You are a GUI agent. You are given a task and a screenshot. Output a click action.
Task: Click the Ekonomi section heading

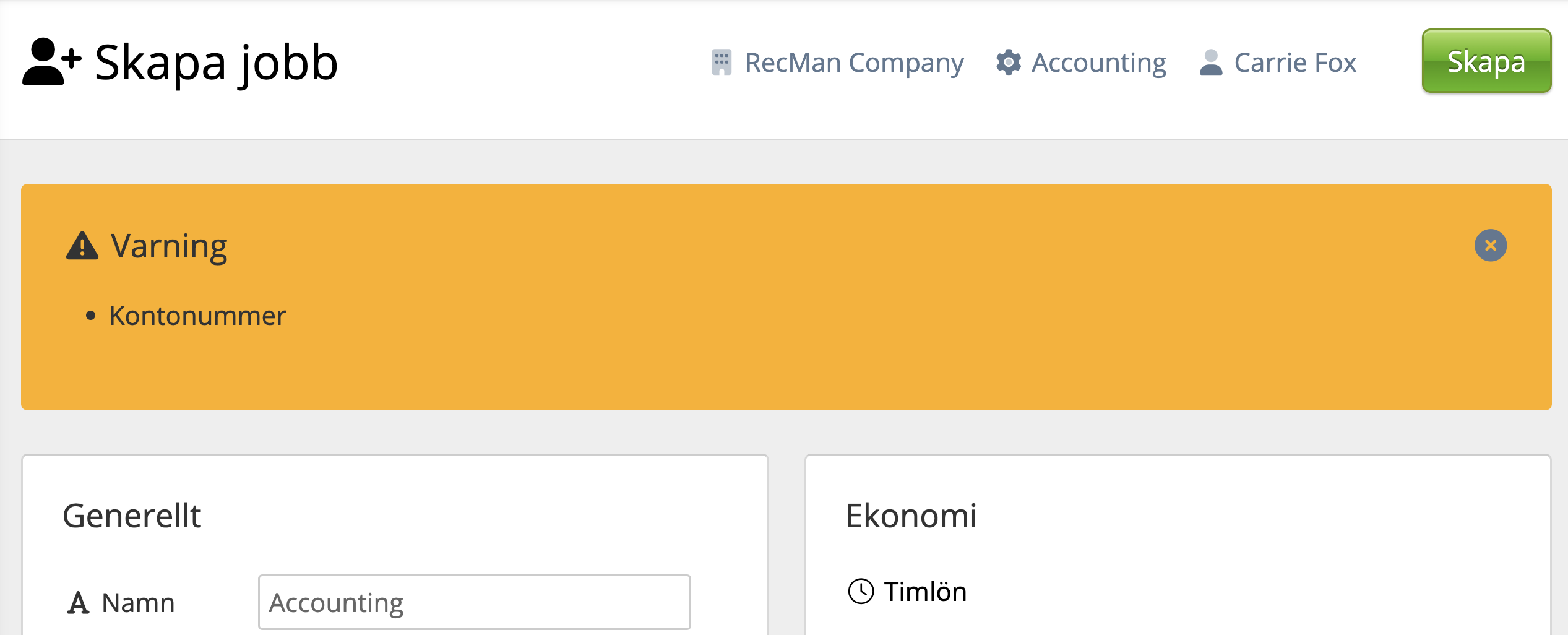coord(911,516)
